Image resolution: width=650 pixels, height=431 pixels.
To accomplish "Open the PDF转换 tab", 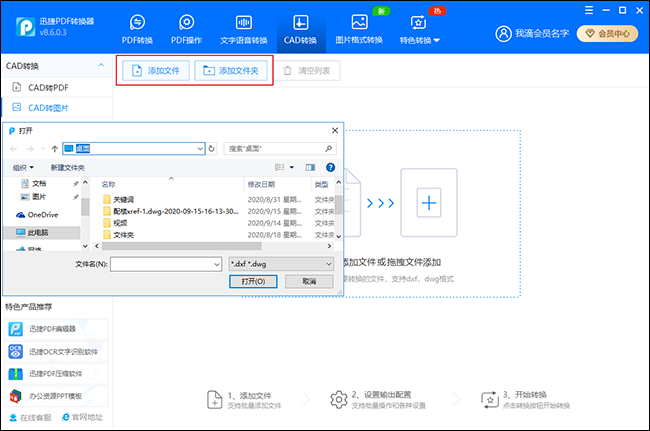I will 137,29.
